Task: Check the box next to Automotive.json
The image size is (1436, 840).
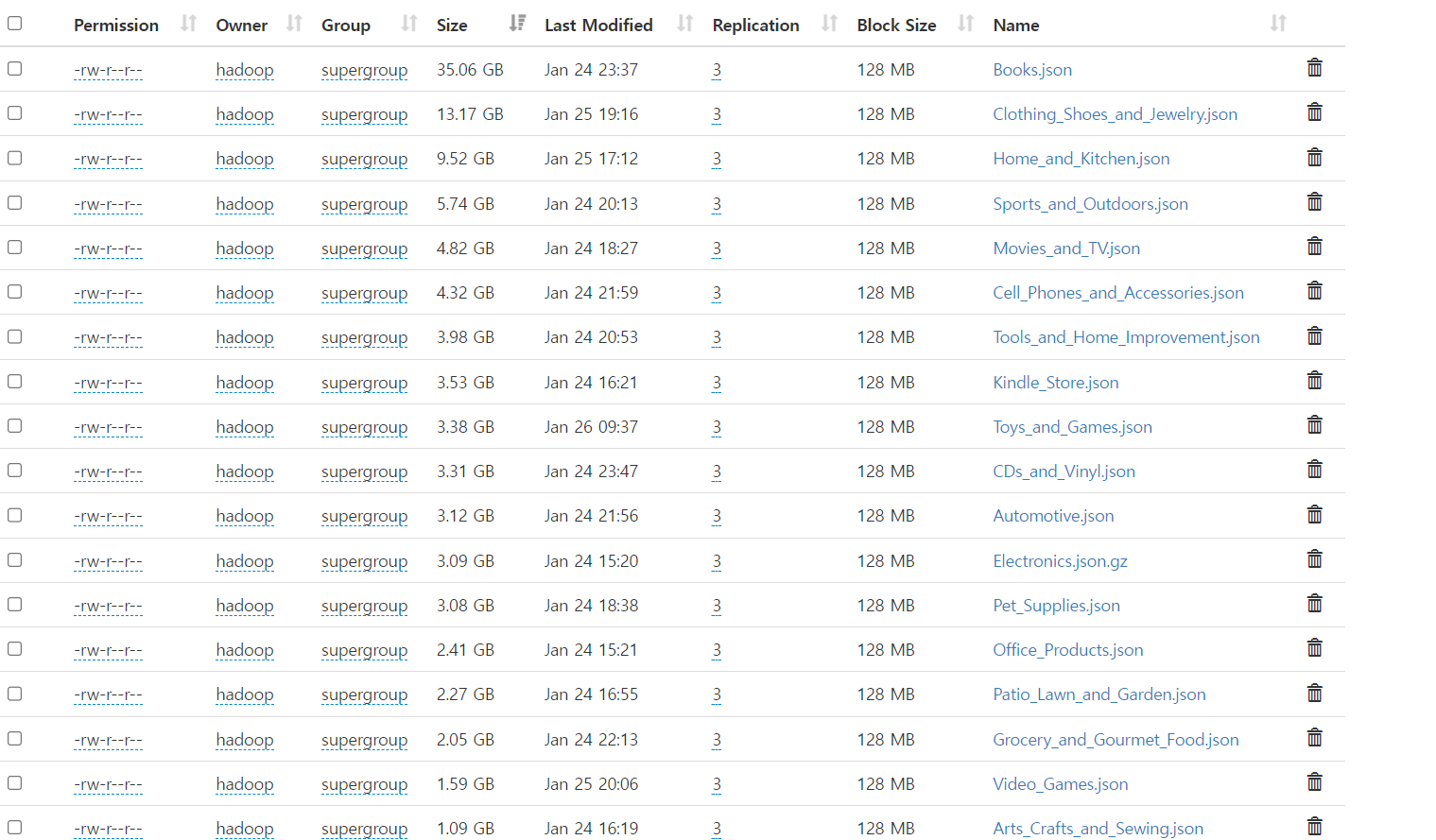Action: 14,514
